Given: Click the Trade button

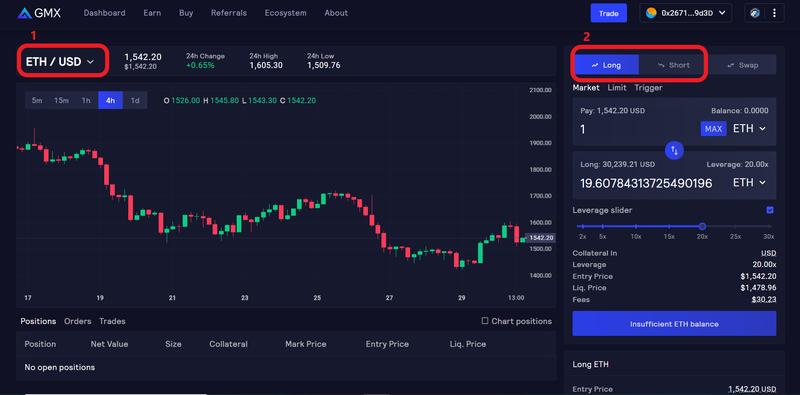Looking at the screenshot, I should 609,13.
